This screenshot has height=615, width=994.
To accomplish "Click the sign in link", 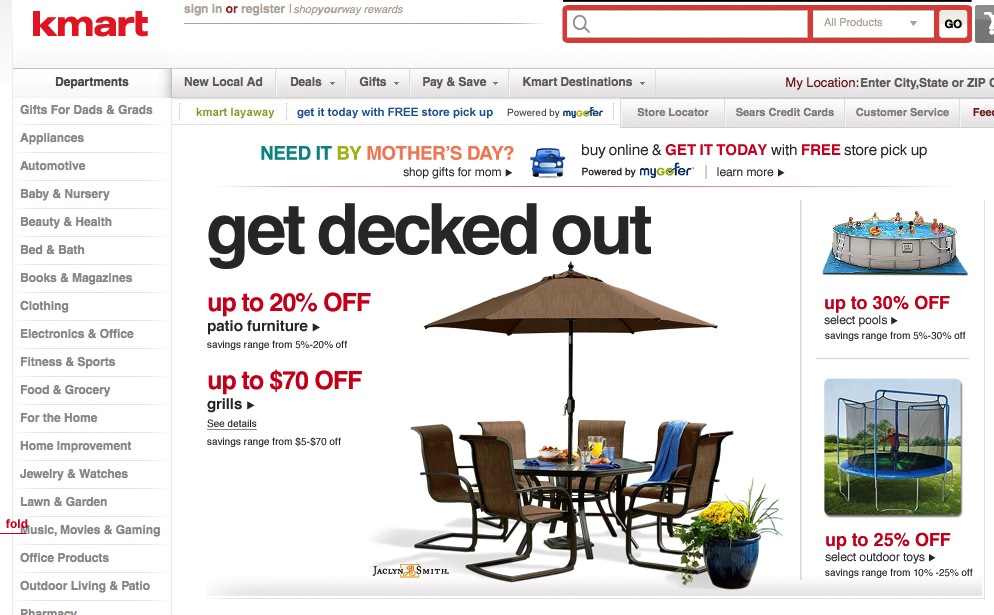I will [x=203, y=9].
